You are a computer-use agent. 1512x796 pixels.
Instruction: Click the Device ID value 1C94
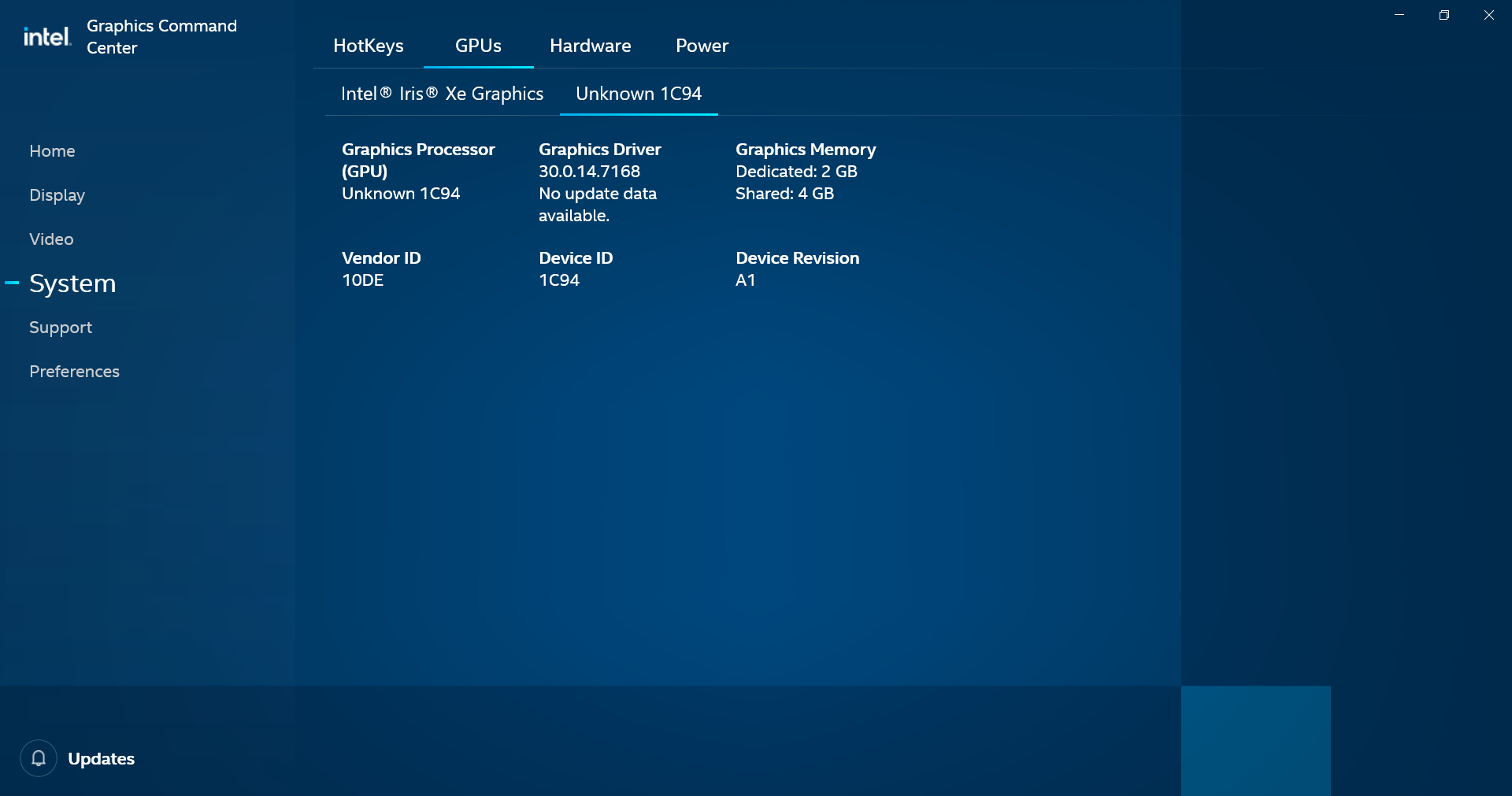pyautogui.click(x=559, y=280)
